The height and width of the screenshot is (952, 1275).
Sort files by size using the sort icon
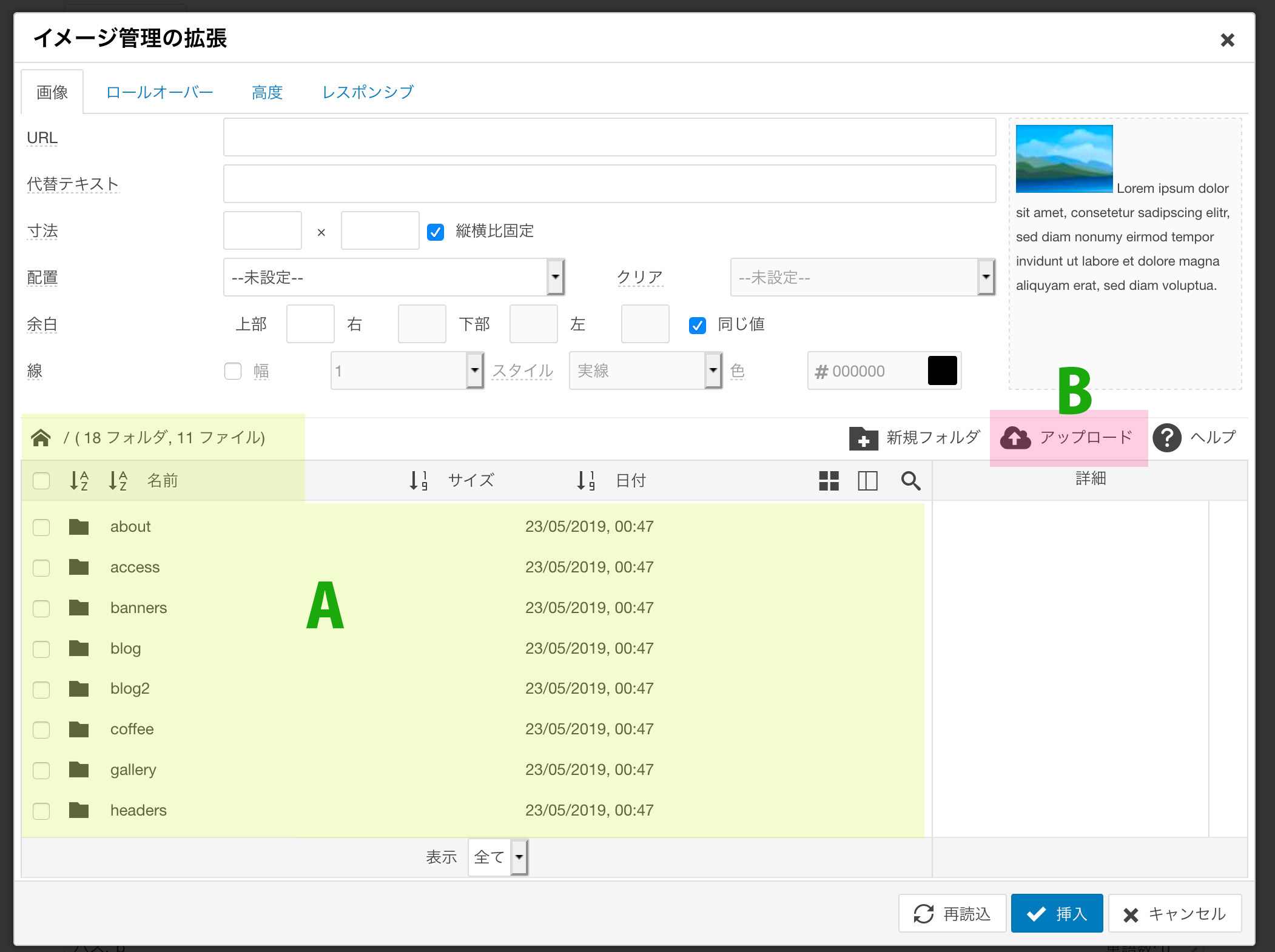(418, 481)
